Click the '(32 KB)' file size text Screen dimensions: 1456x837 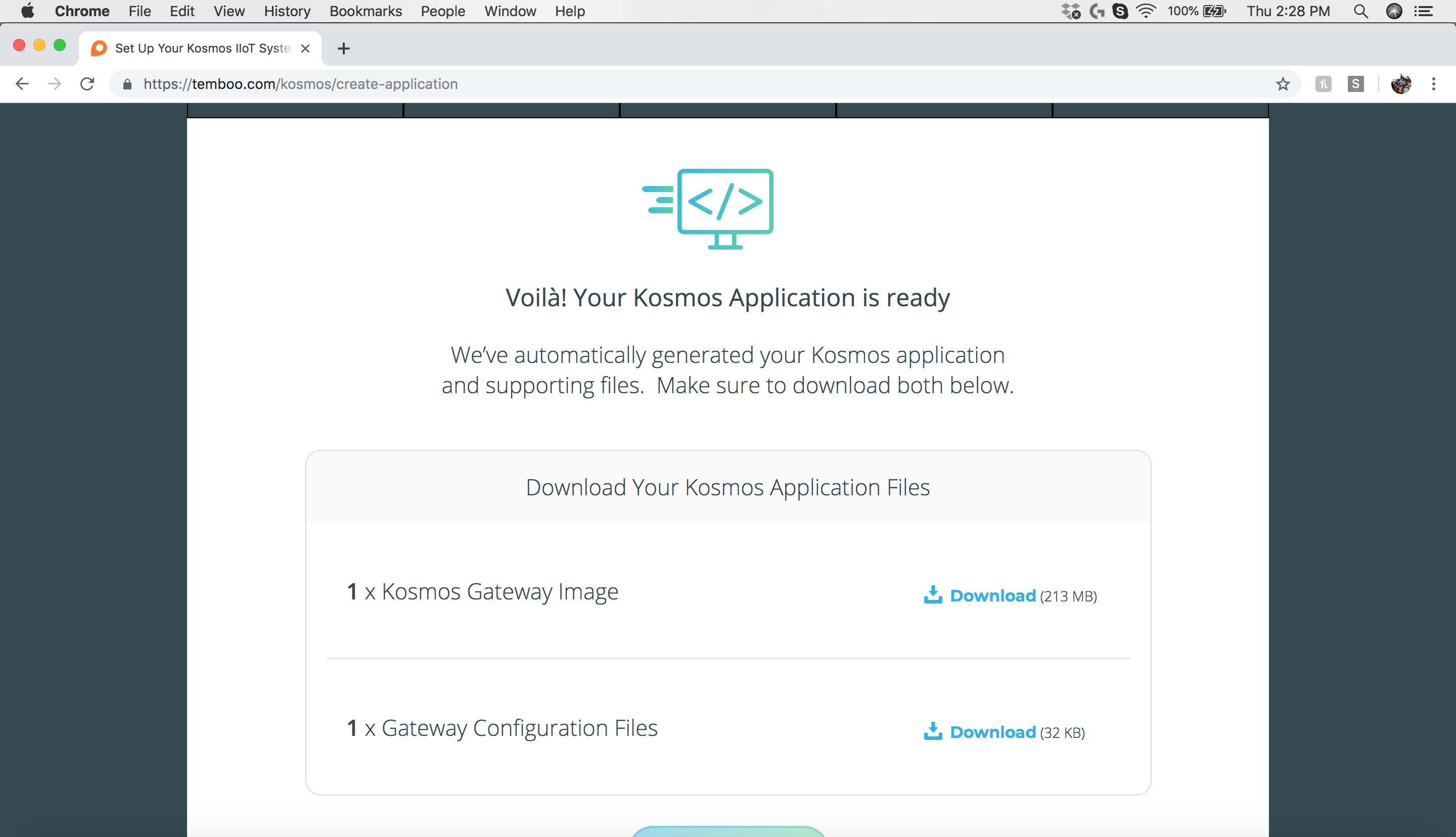[1062, 733]
